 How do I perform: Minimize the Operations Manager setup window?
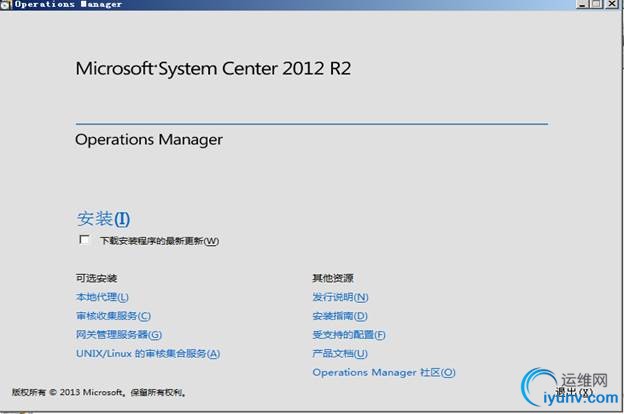tap(583, 4)
